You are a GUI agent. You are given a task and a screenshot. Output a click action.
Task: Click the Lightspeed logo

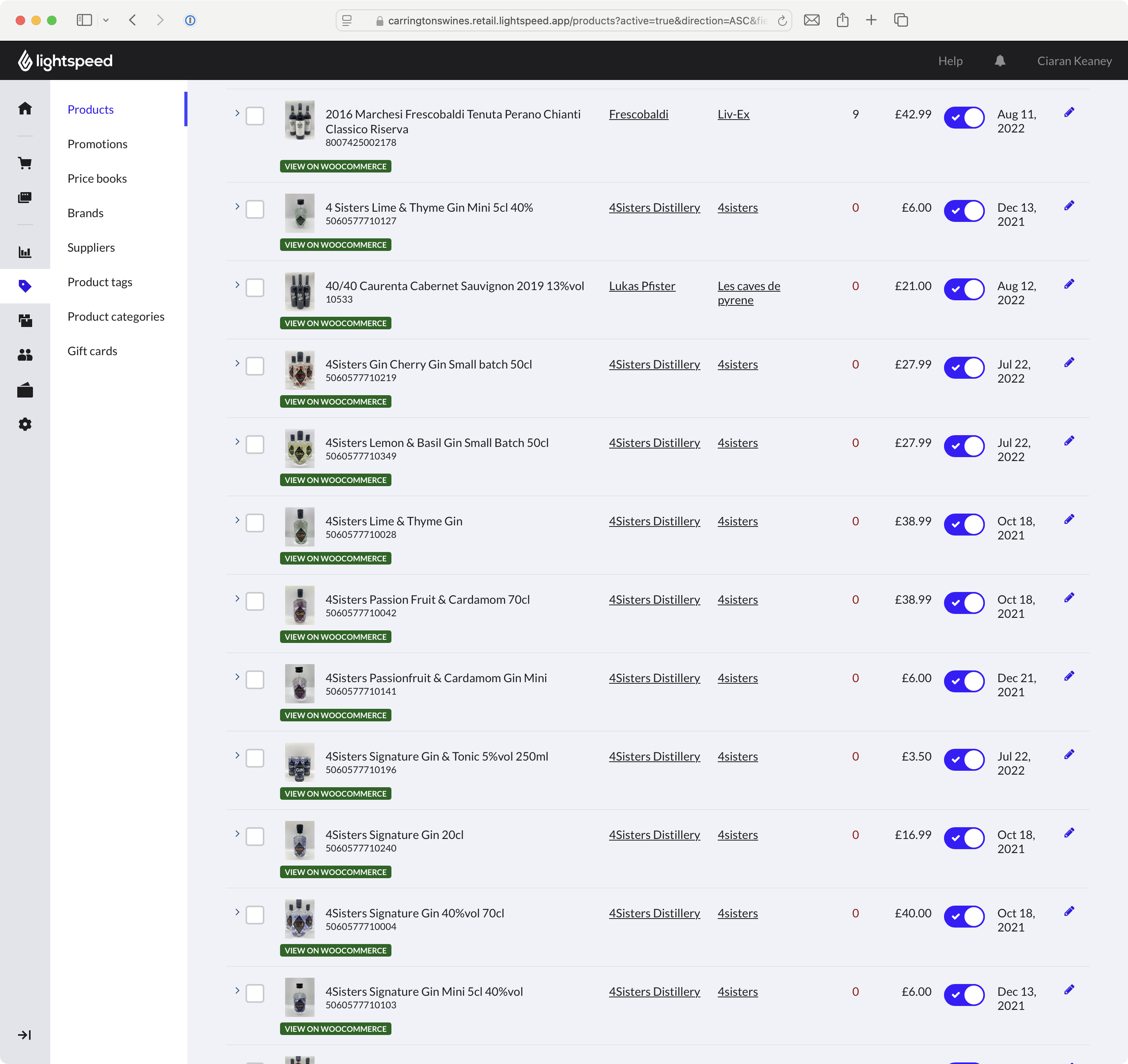(65, 61)
